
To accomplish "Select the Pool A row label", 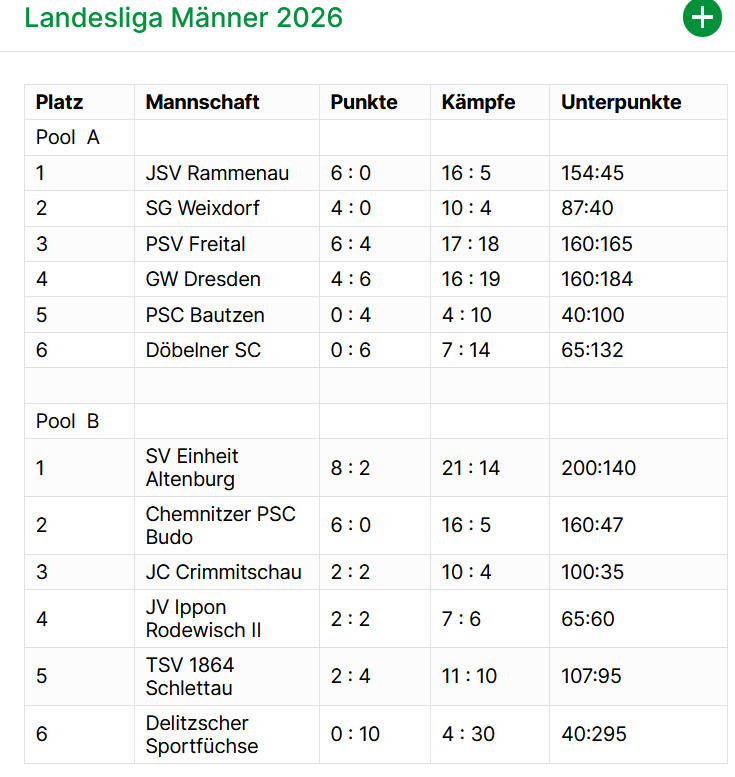I will [68, 138].
